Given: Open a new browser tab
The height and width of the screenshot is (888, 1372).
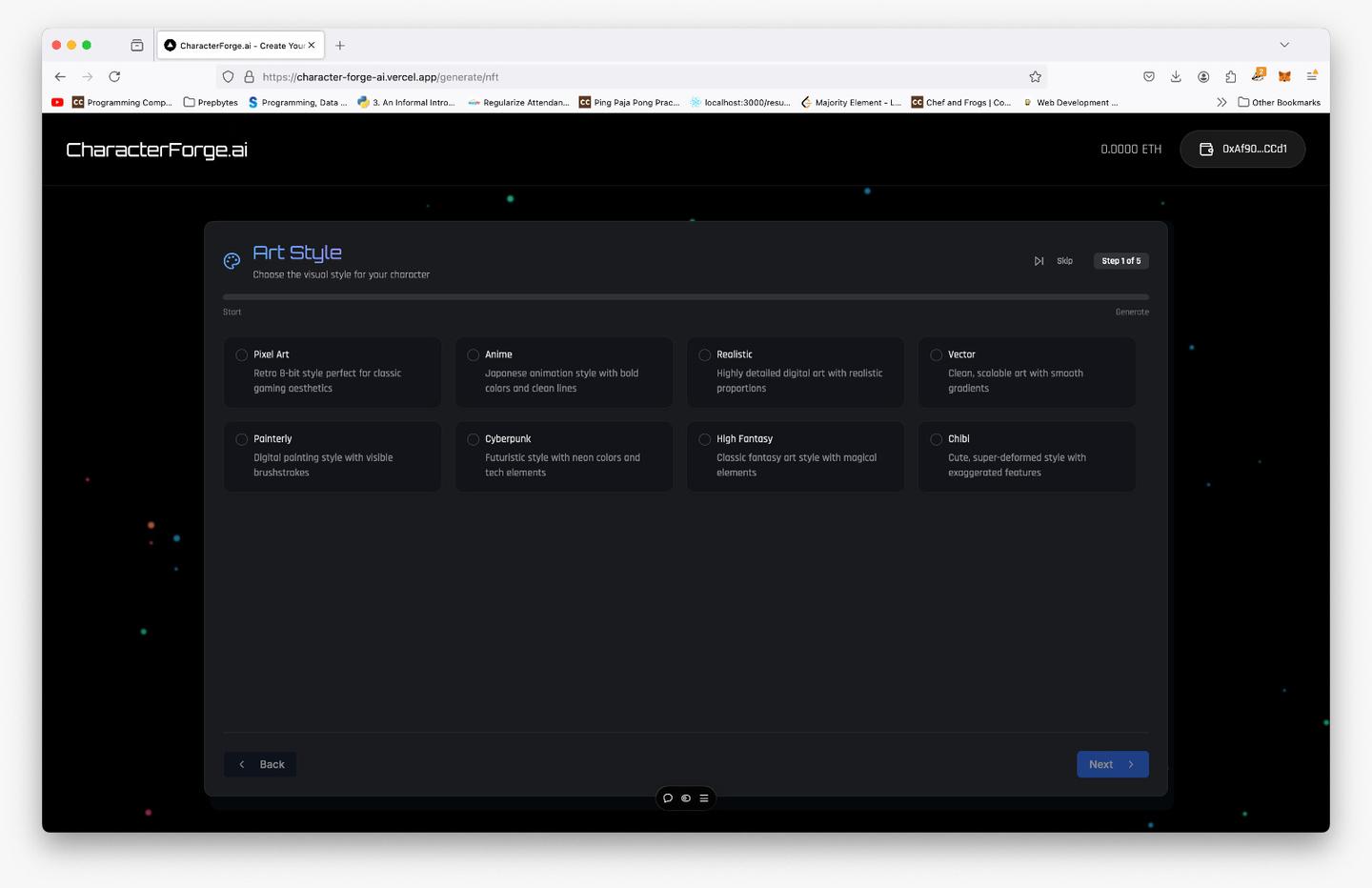Looking at the screenshot, I should pyautogui.click(x=340, y=45).
